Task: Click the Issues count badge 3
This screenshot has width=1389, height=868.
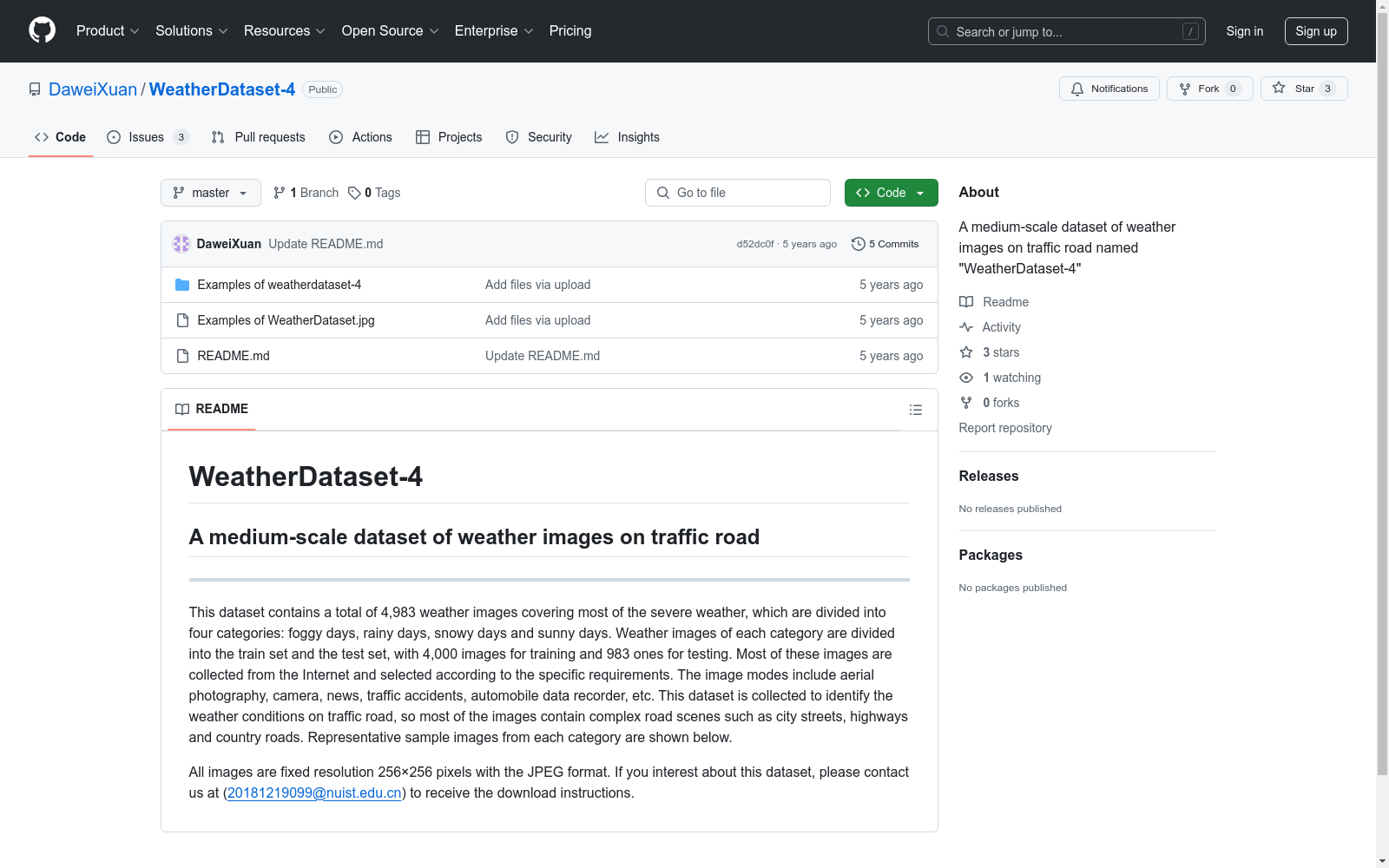Action: (181, 137)
